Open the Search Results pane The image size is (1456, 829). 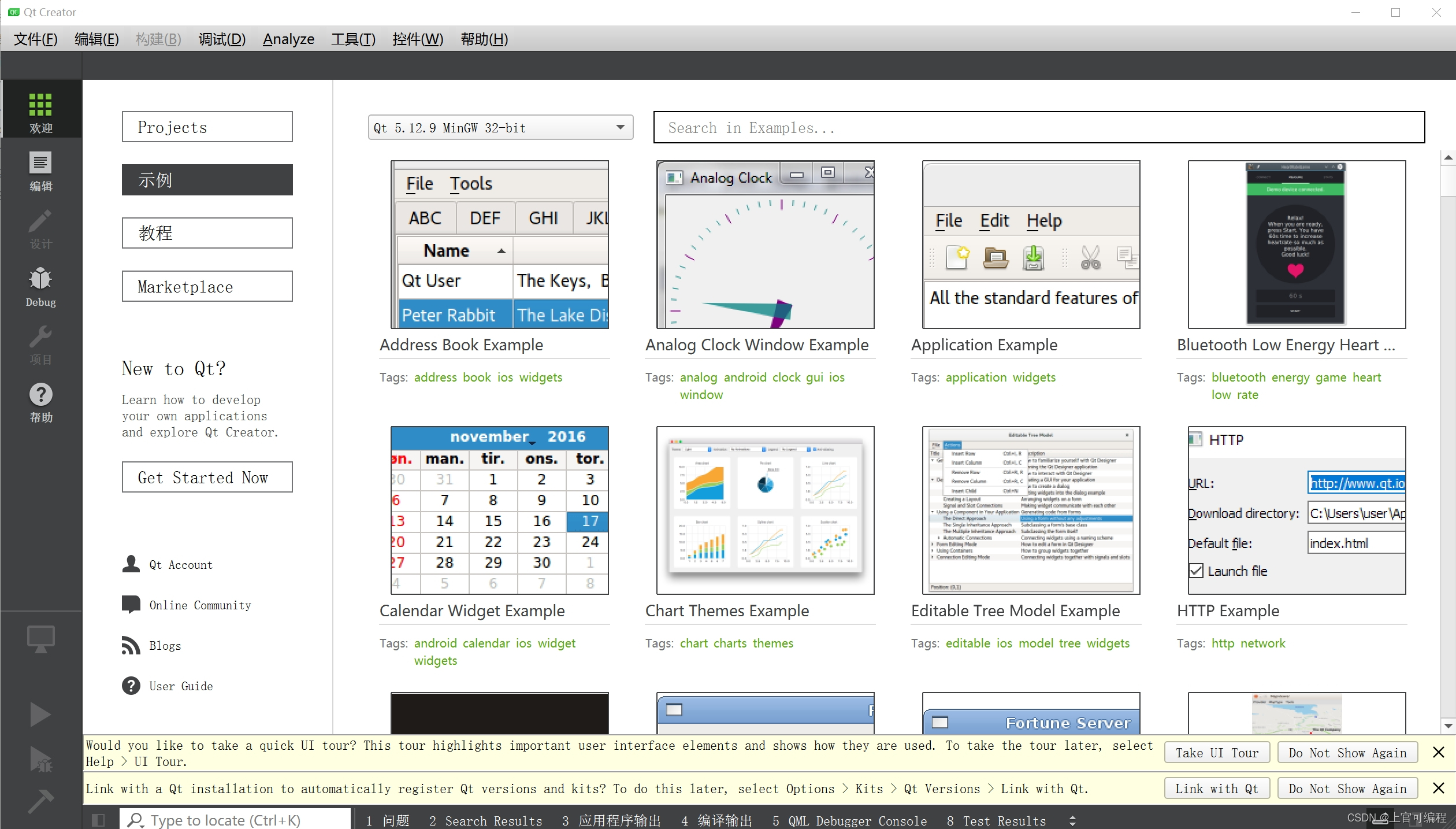485,820
